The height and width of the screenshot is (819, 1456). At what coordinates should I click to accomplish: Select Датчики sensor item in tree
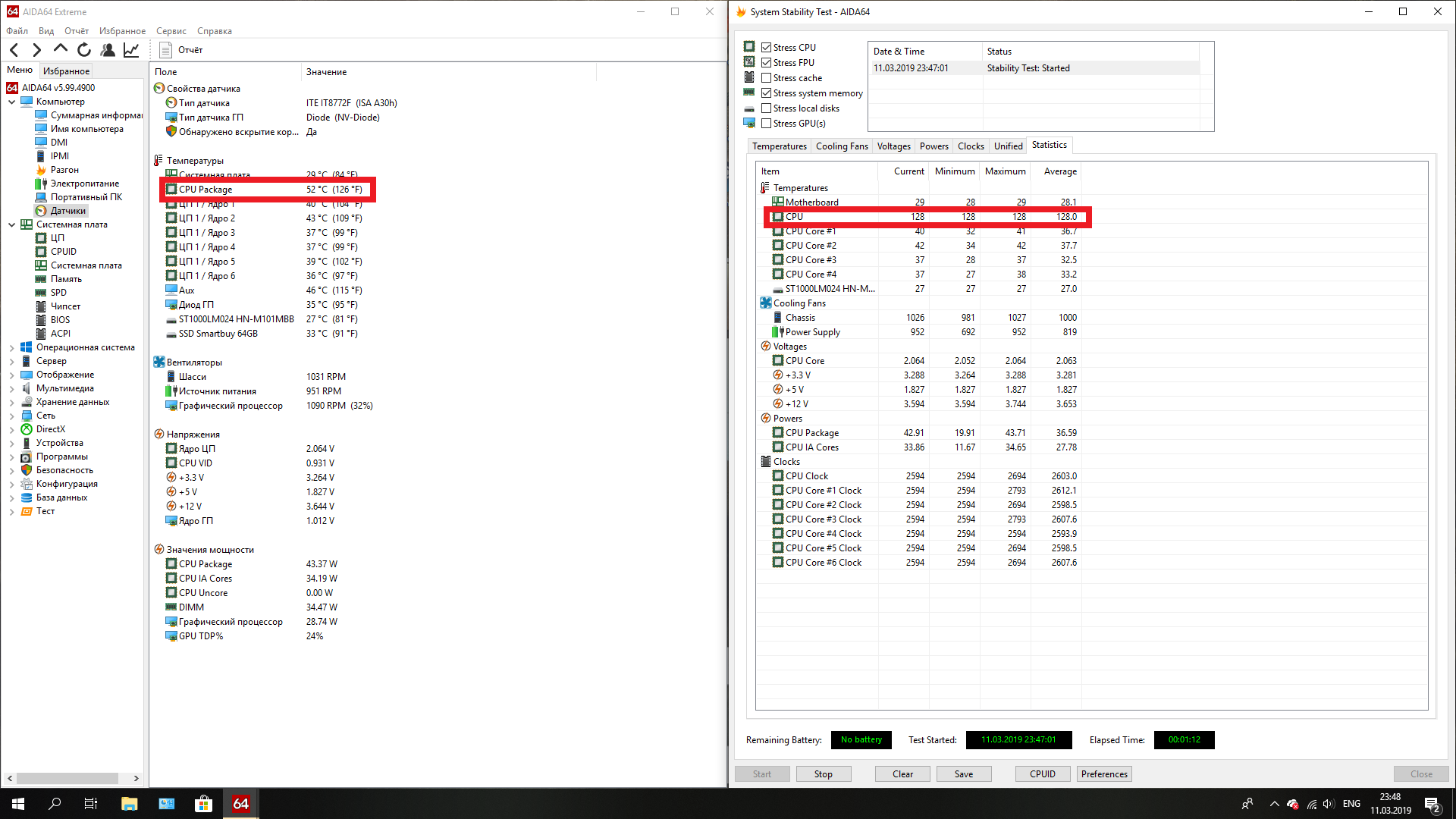[x=67, y=211]
